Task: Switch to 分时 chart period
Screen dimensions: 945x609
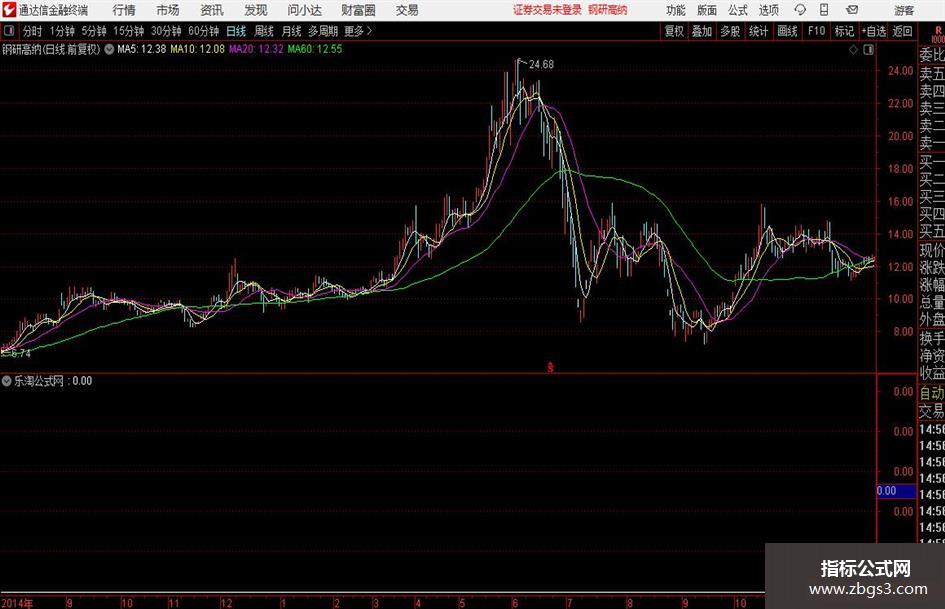Action: pos(32,31)
